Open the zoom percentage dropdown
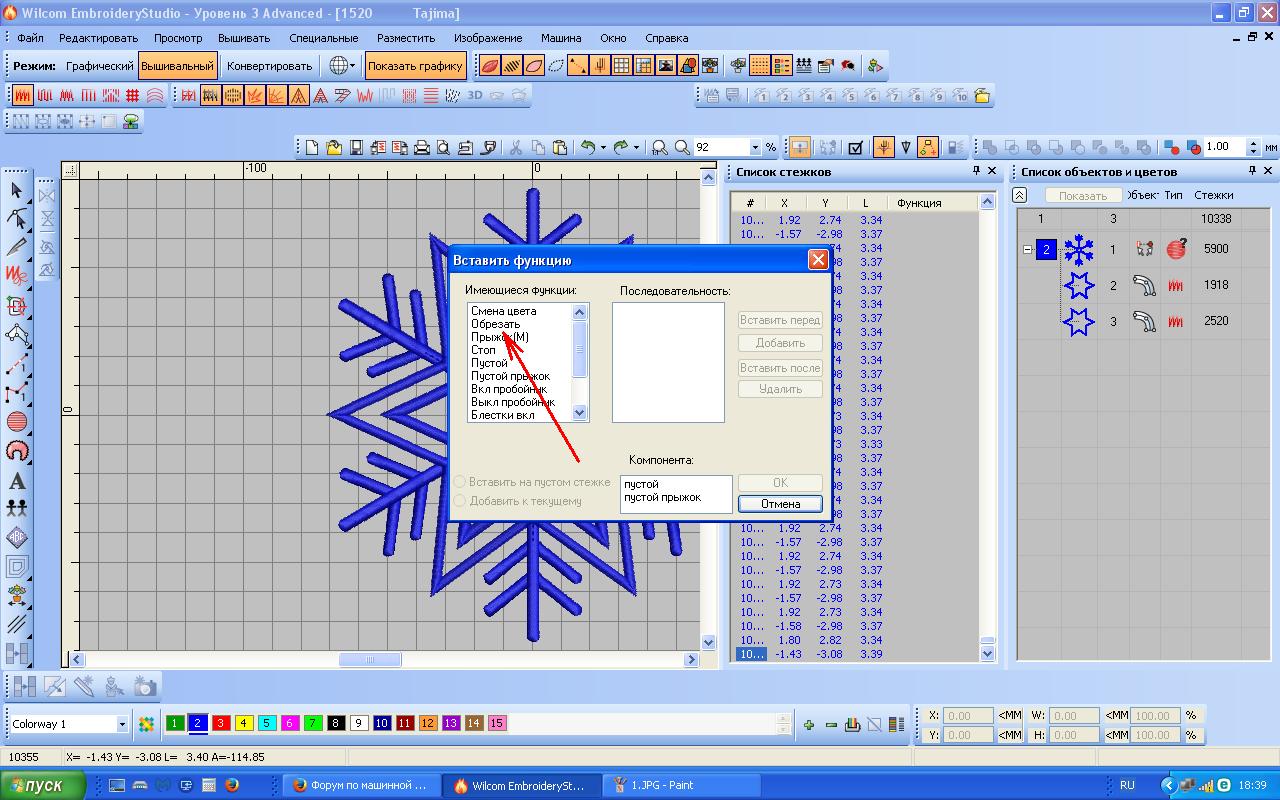Screen dimensions: 1280x800 (755, 147)
